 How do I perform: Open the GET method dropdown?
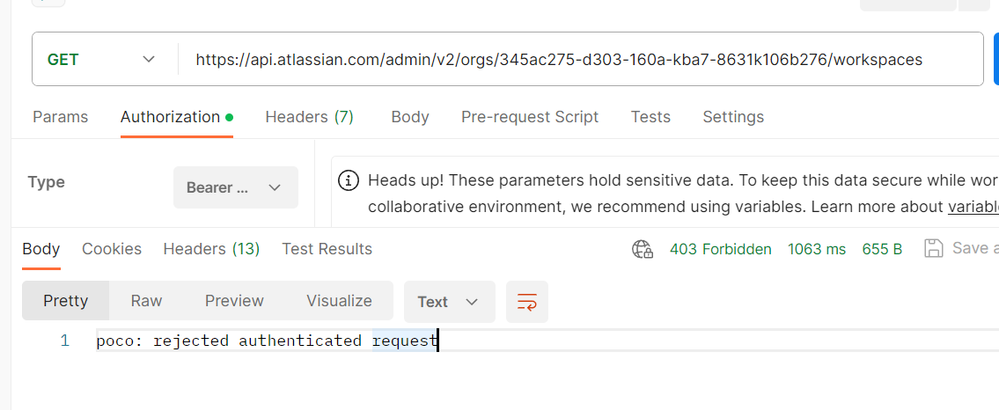tap(102, 59)
